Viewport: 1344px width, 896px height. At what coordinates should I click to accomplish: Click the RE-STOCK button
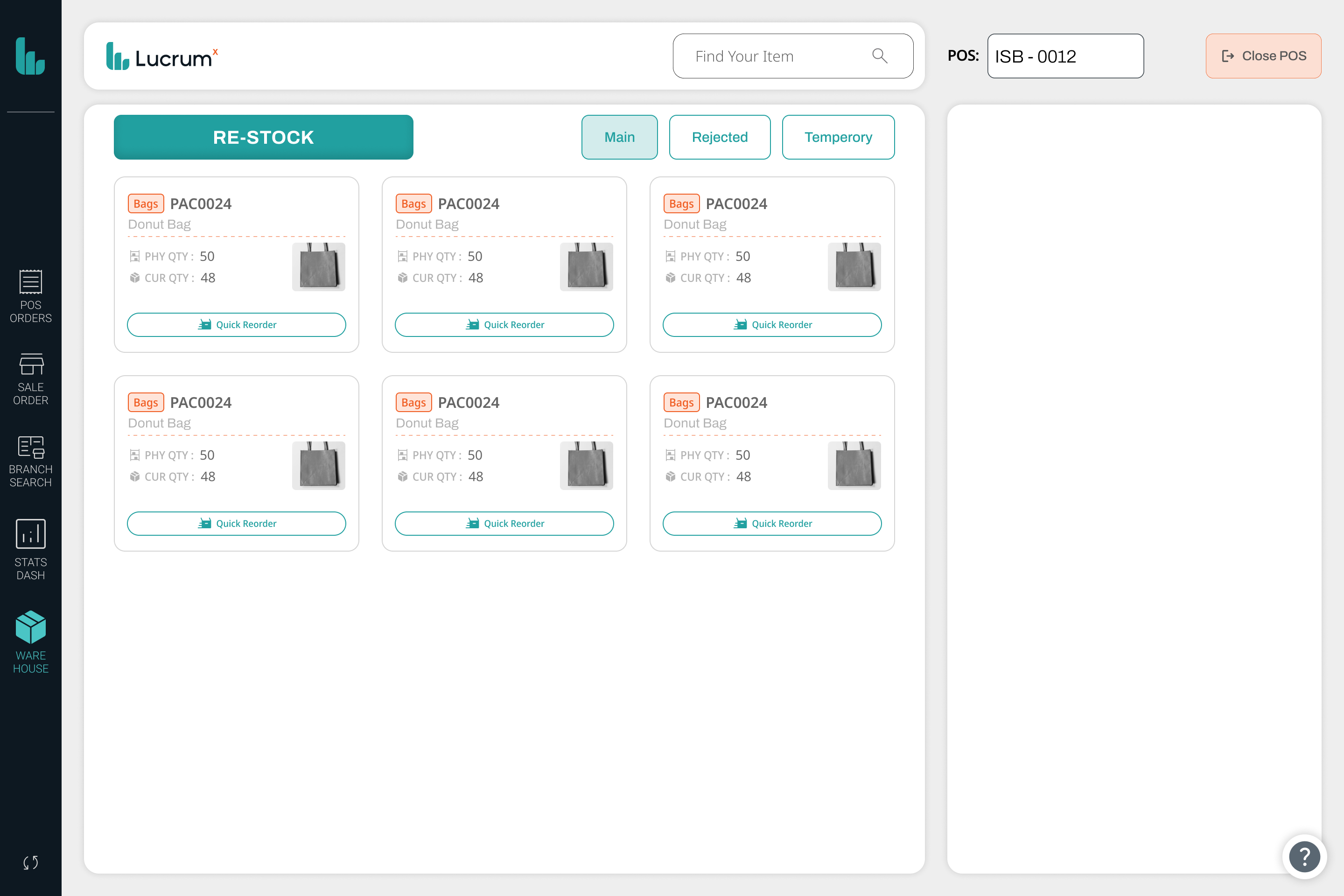tap(263, 137)
